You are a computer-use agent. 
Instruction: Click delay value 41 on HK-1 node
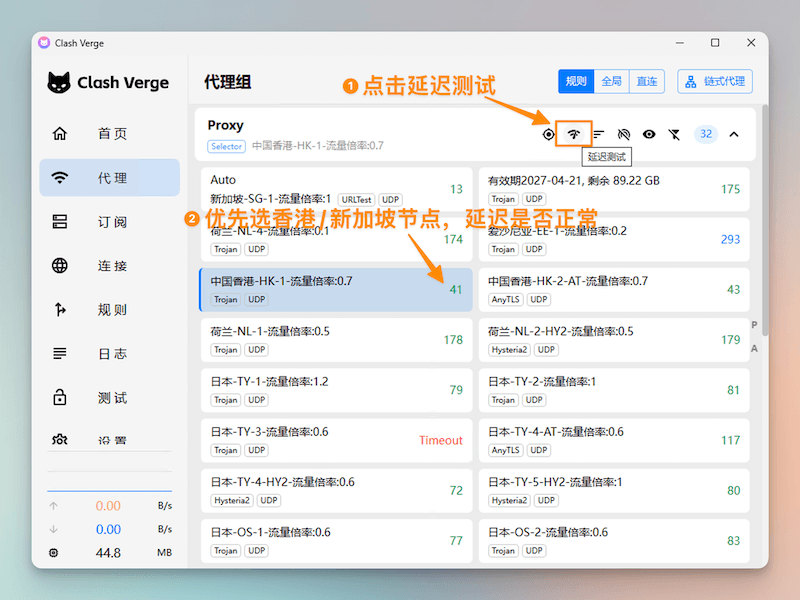(x=456, y=290)
